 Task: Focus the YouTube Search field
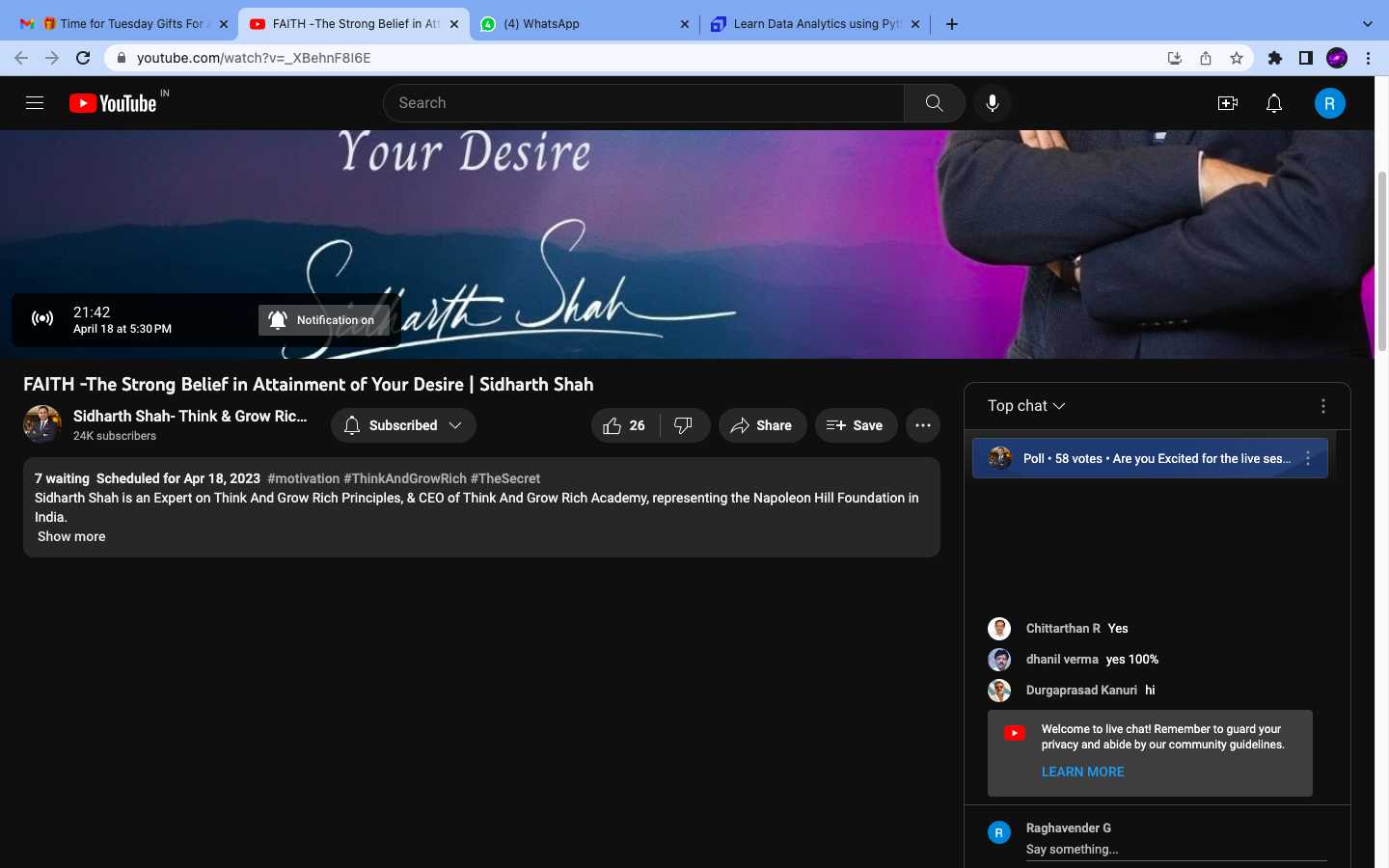pyautogui.click(x=644, y=103)
